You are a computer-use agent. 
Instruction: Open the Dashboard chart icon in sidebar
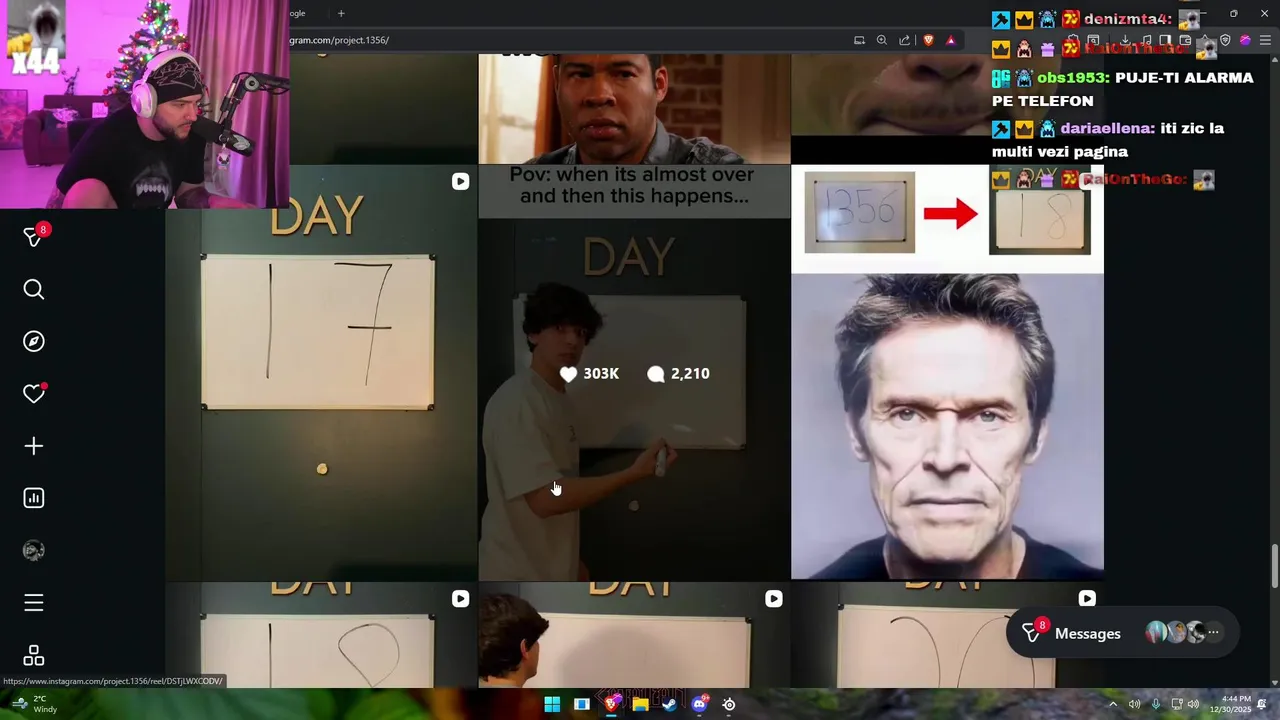click(x=34, y=498)
